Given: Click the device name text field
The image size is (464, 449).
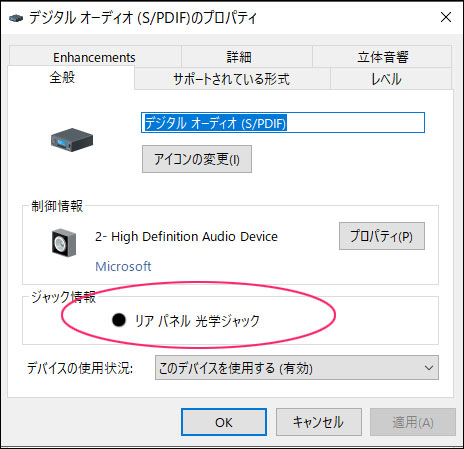Looking at the screenshot, I should tap(283, 123).
